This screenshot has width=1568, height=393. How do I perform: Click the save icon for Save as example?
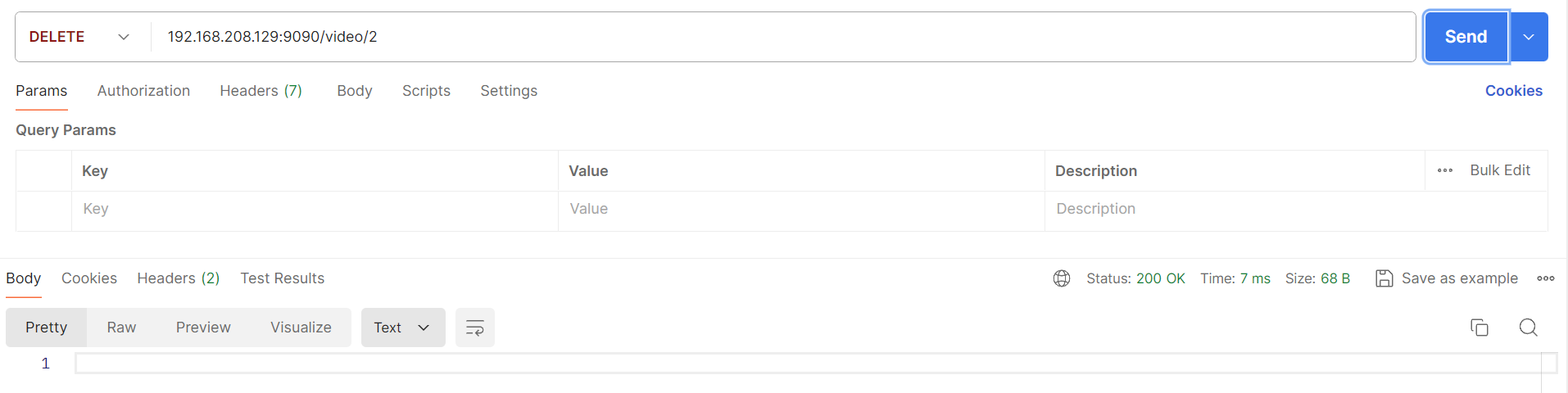(1384, 278)
